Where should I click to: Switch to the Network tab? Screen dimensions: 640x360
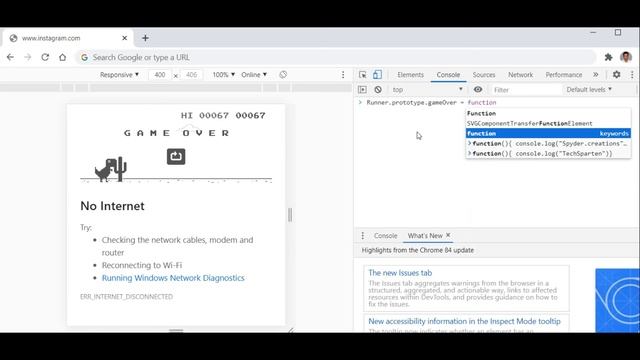pyautogui.click(x=520, y=75)
